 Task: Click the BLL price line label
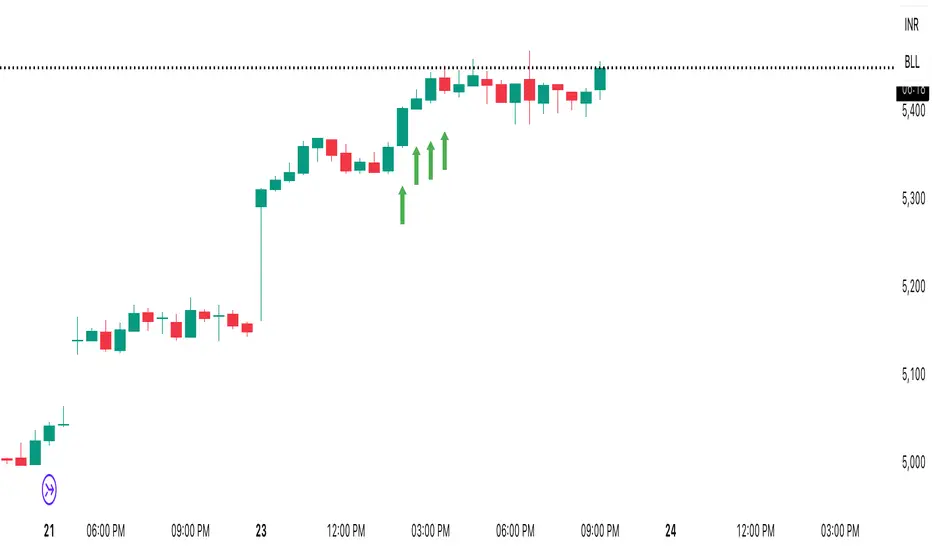tap(911, 62)
